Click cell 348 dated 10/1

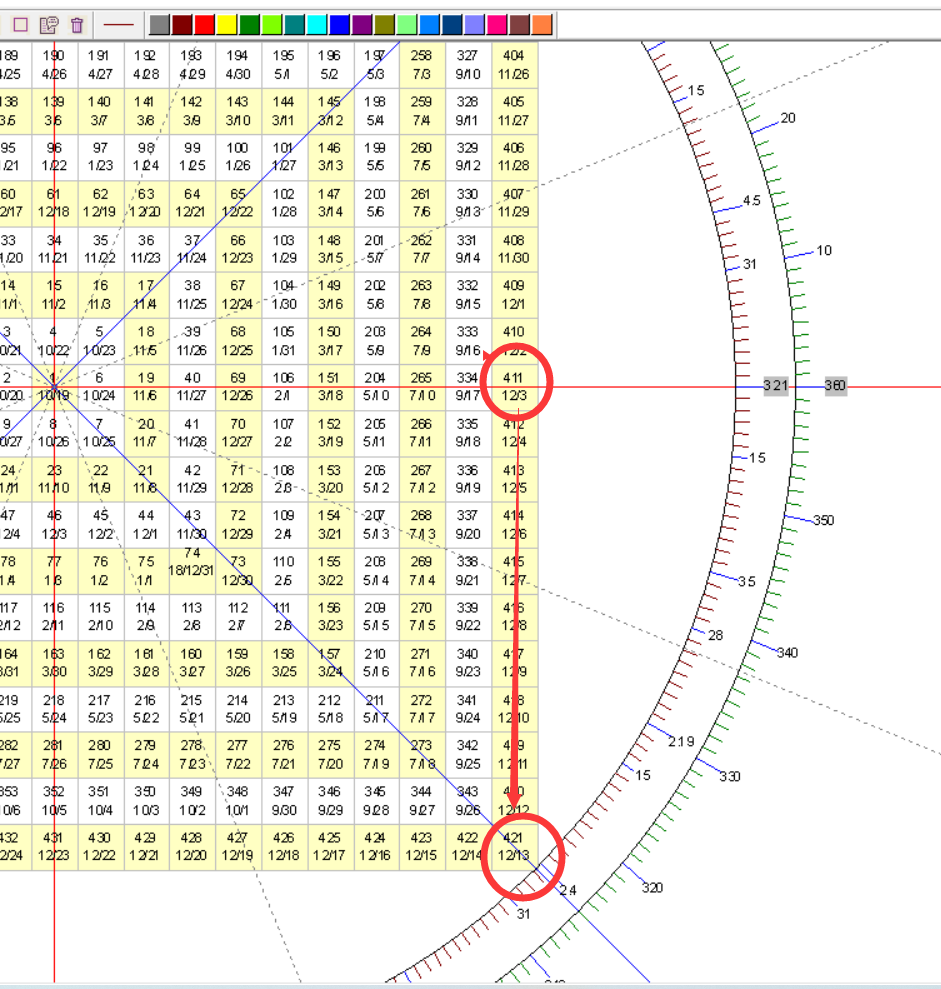pos(238,801)
